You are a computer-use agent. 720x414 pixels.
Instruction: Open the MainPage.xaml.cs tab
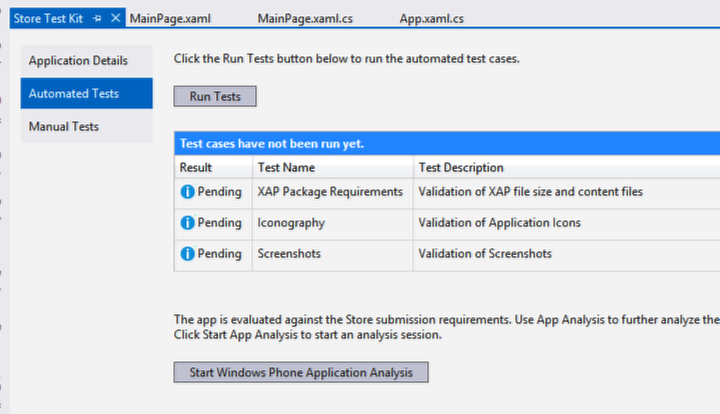pyautogui.click(x=305, y=19)
